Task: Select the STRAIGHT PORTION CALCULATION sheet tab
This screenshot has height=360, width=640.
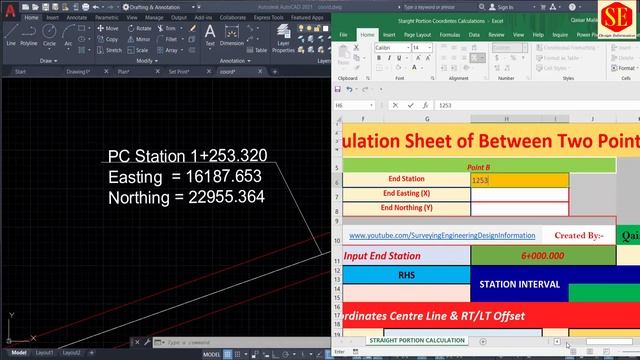Action: tap(417, 340)
